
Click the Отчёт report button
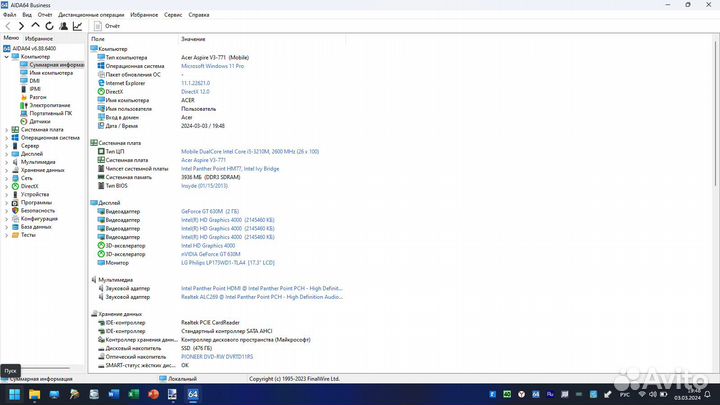pyautogui.click(x=107, y=26)
